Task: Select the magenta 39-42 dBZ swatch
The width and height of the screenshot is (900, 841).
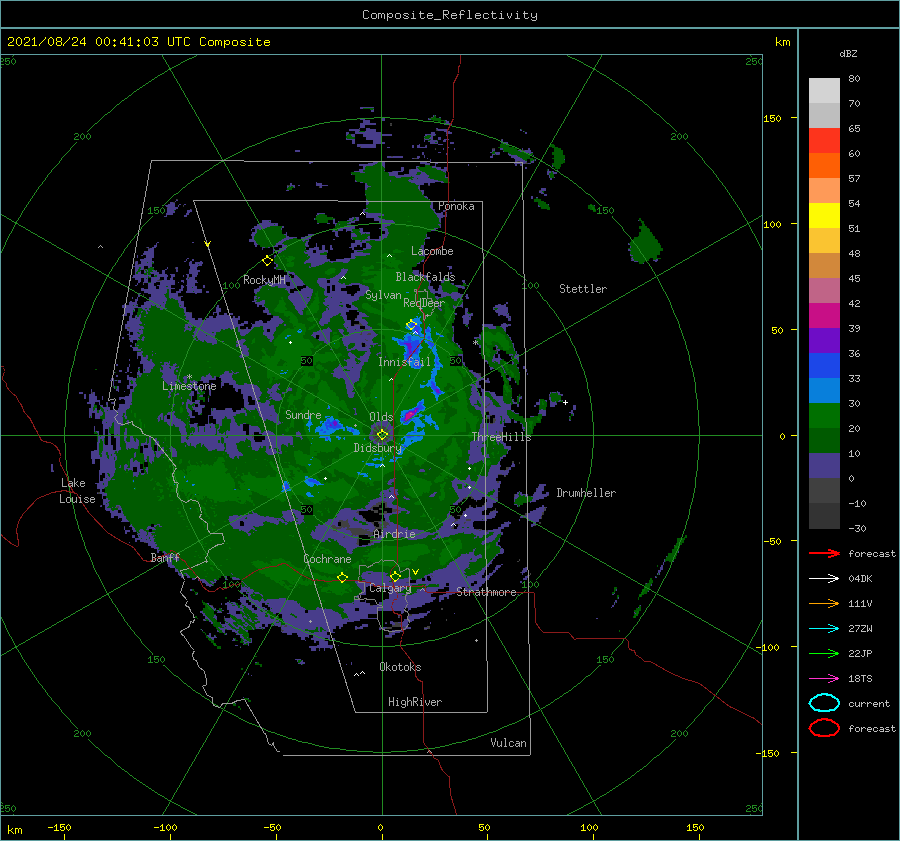Action: pyautogui.click(x=824, y=316)
